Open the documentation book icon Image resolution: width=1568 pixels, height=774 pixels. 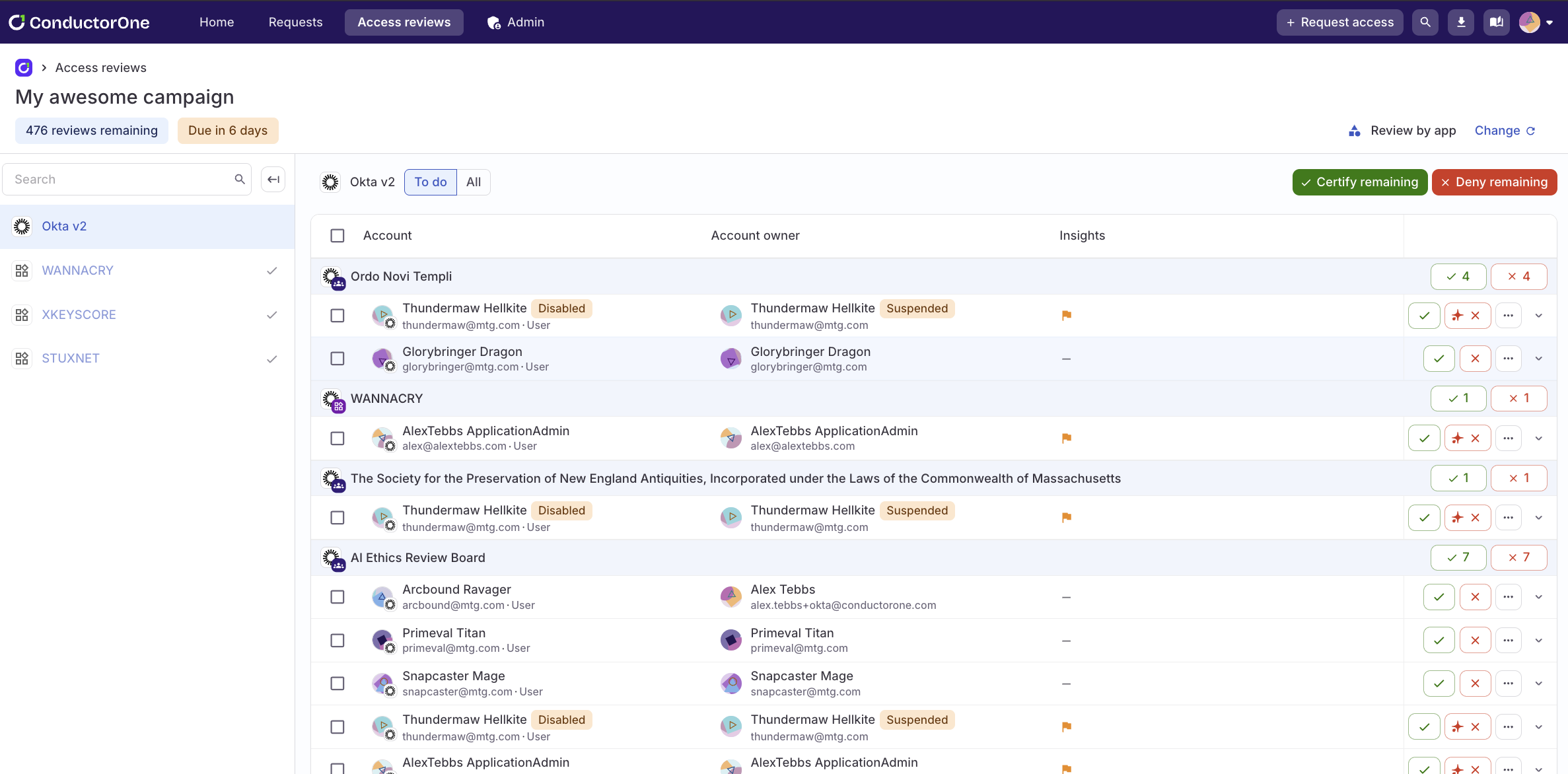pyautogui.click(x=1496, y=22)
